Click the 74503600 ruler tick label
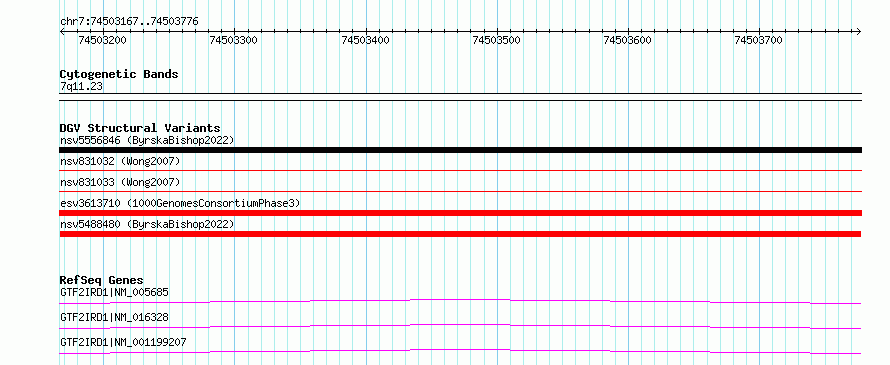Viewport: 890px width, 365px height. [627, 40]
